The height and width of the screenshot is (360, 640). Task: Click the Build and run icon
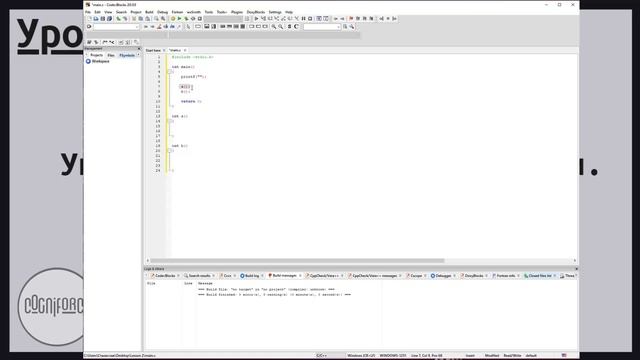pos(186,19)
